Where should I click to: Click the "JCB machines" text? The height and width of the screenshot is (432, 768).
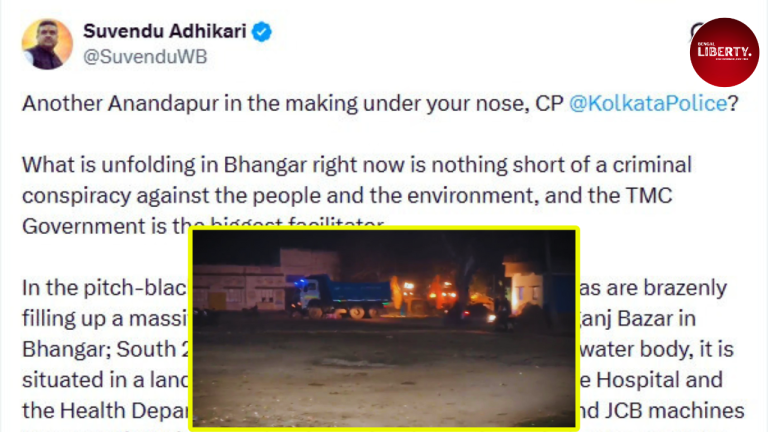pos(674,411)
